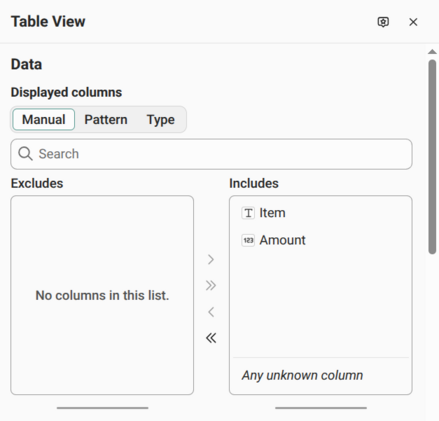Screen dimensions: 439x421
Task: Click the string type icon beside Item
Action: click(248, 213)
